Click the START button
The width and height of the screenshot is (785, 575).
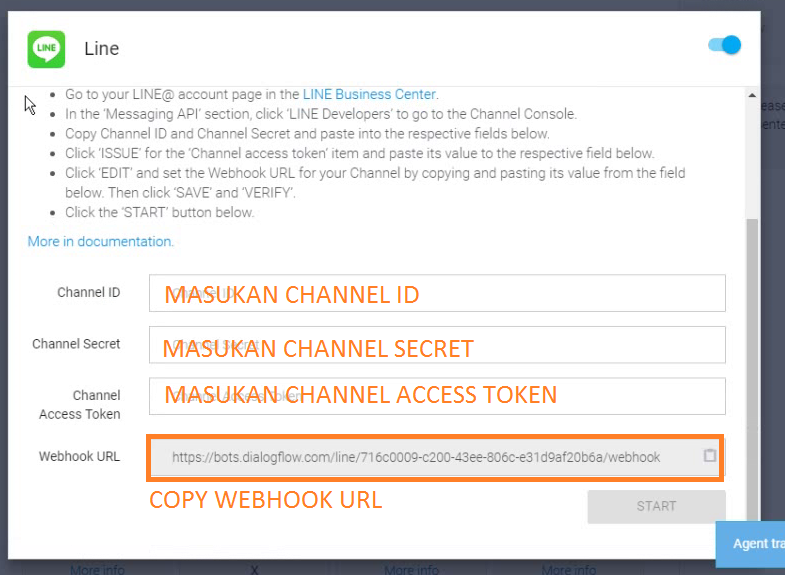point(656,506)
